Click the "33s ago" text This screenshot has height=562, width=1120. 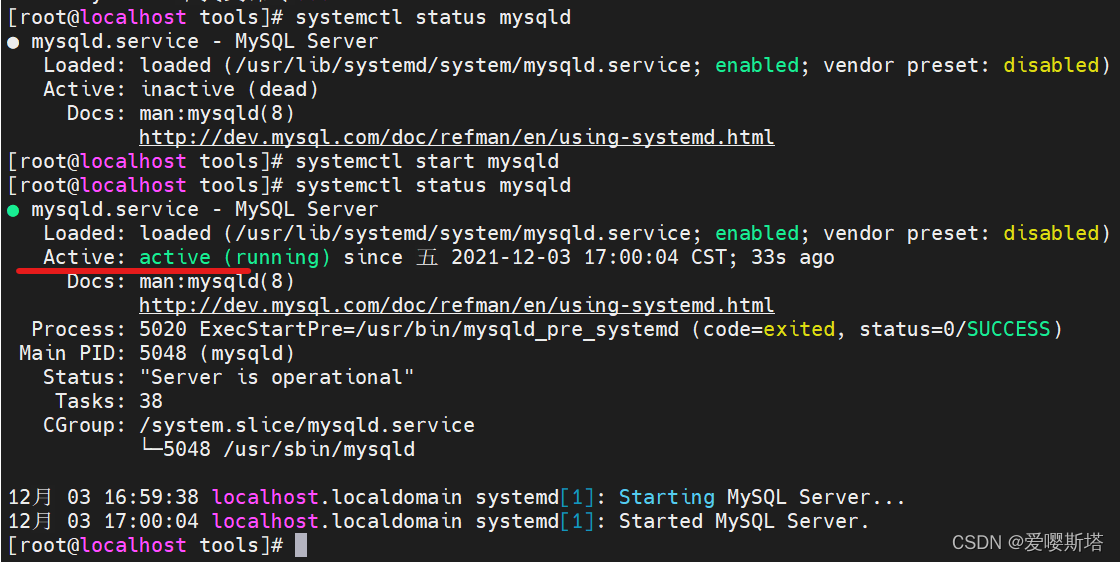click(x=792, y=257)
